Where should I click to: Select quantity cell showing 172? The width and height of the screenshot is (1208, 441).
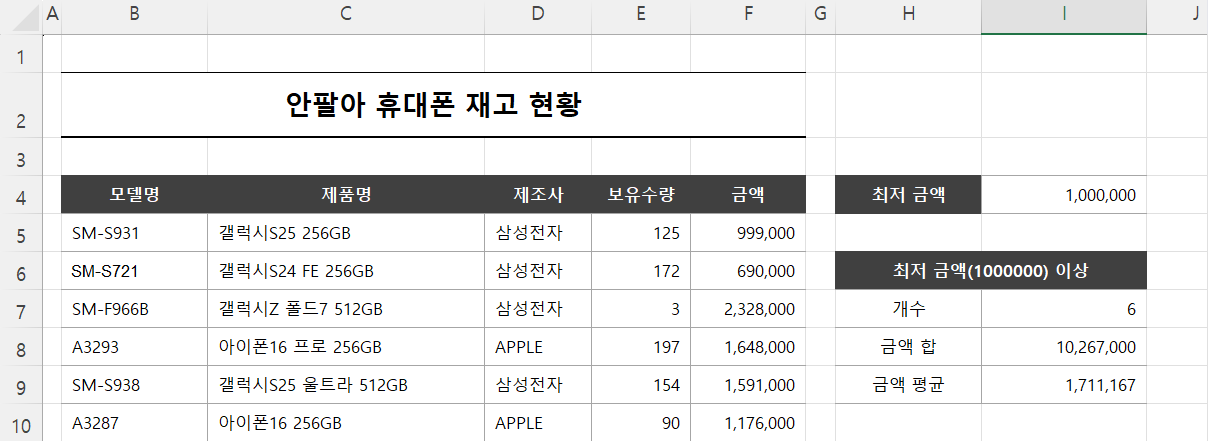641,271
